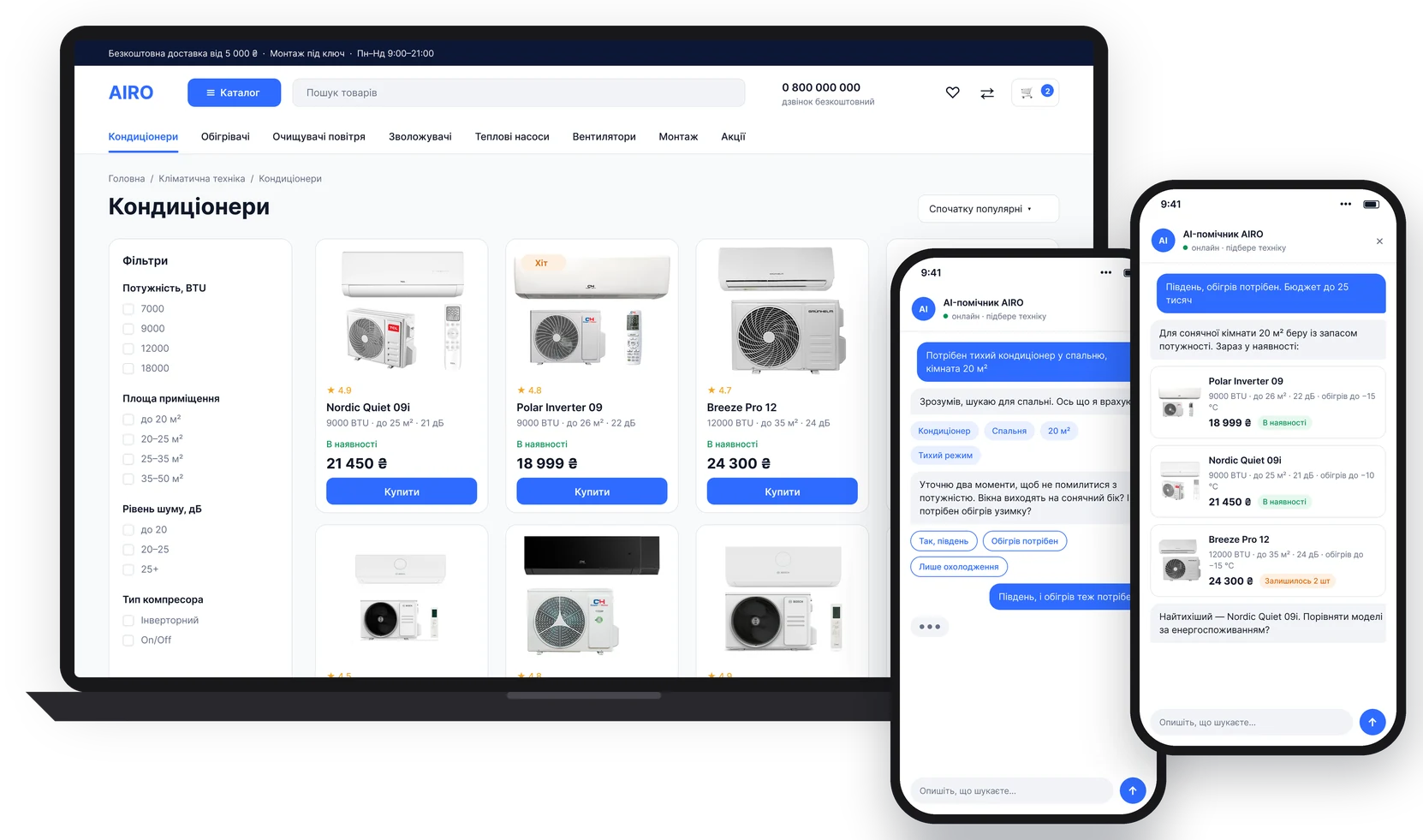The image size is (1423, 840).
Task: Select the Кондиціонери tab
Action: (x=143, y=137)
